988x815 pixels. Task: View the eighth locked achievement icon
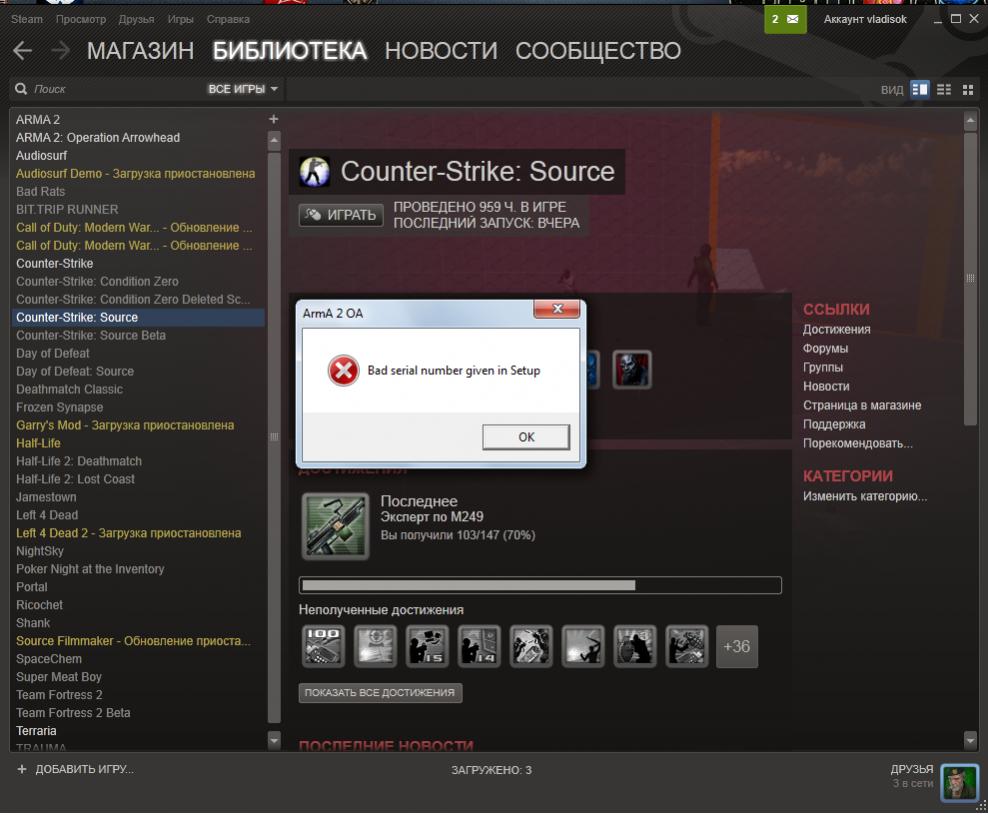click(686, 646)
